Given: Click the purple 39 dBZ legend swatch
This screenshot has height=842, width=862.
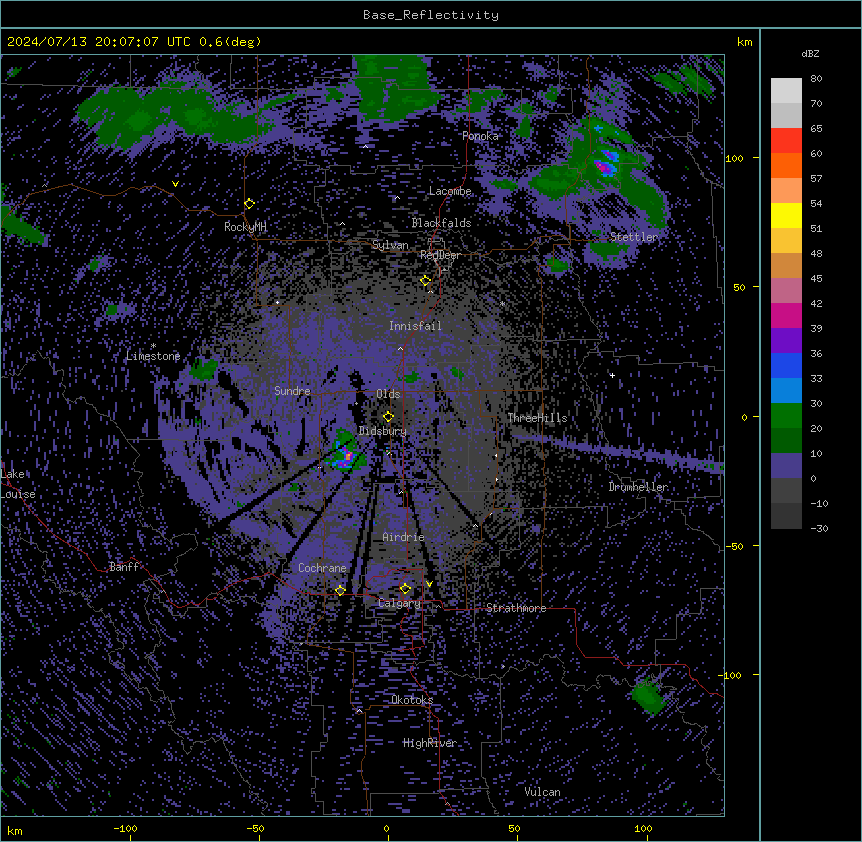Looking at the screenshot, I should (786, 340).
